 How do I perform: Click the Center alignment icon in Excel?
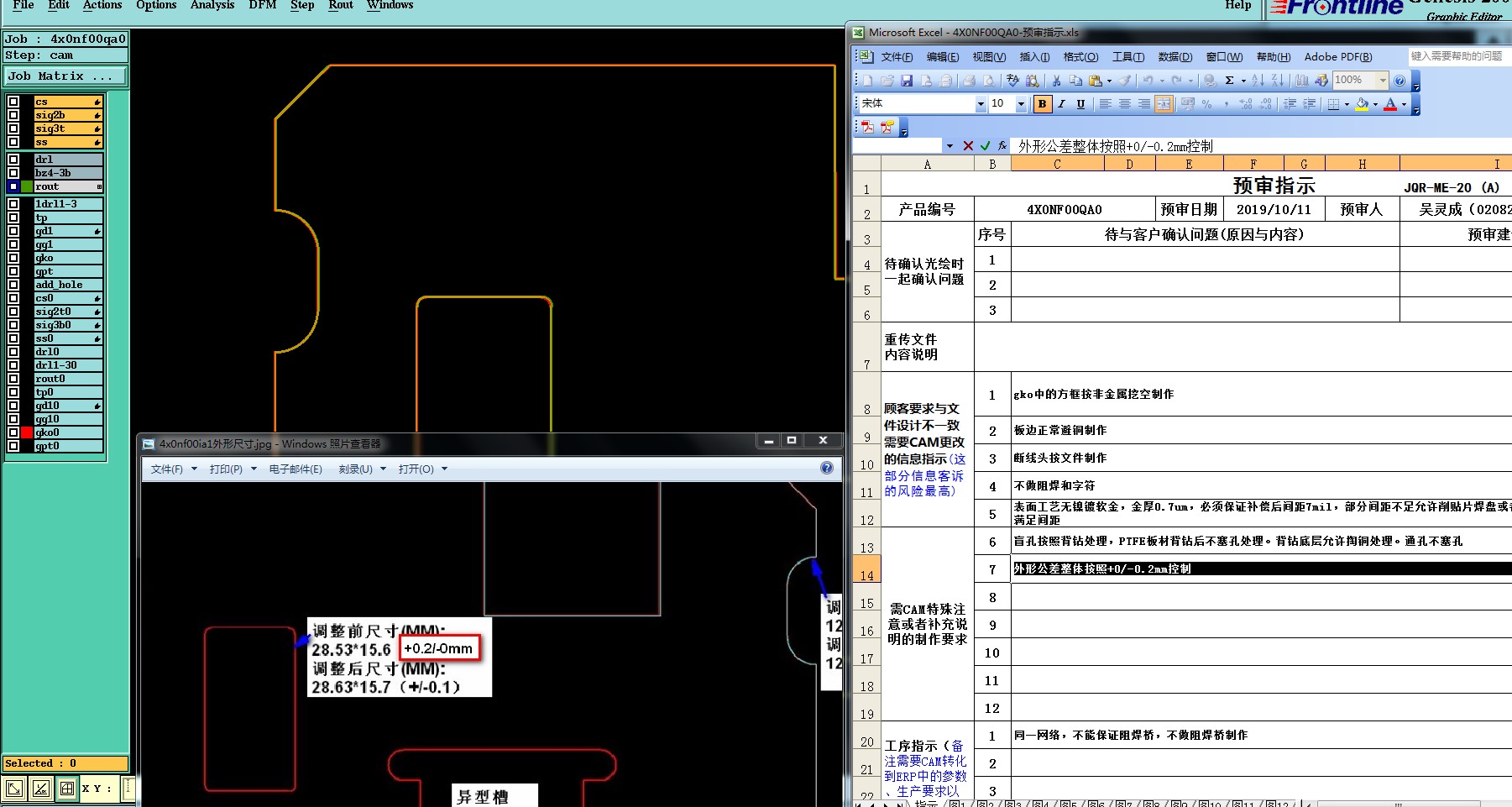pos(1124,104)
